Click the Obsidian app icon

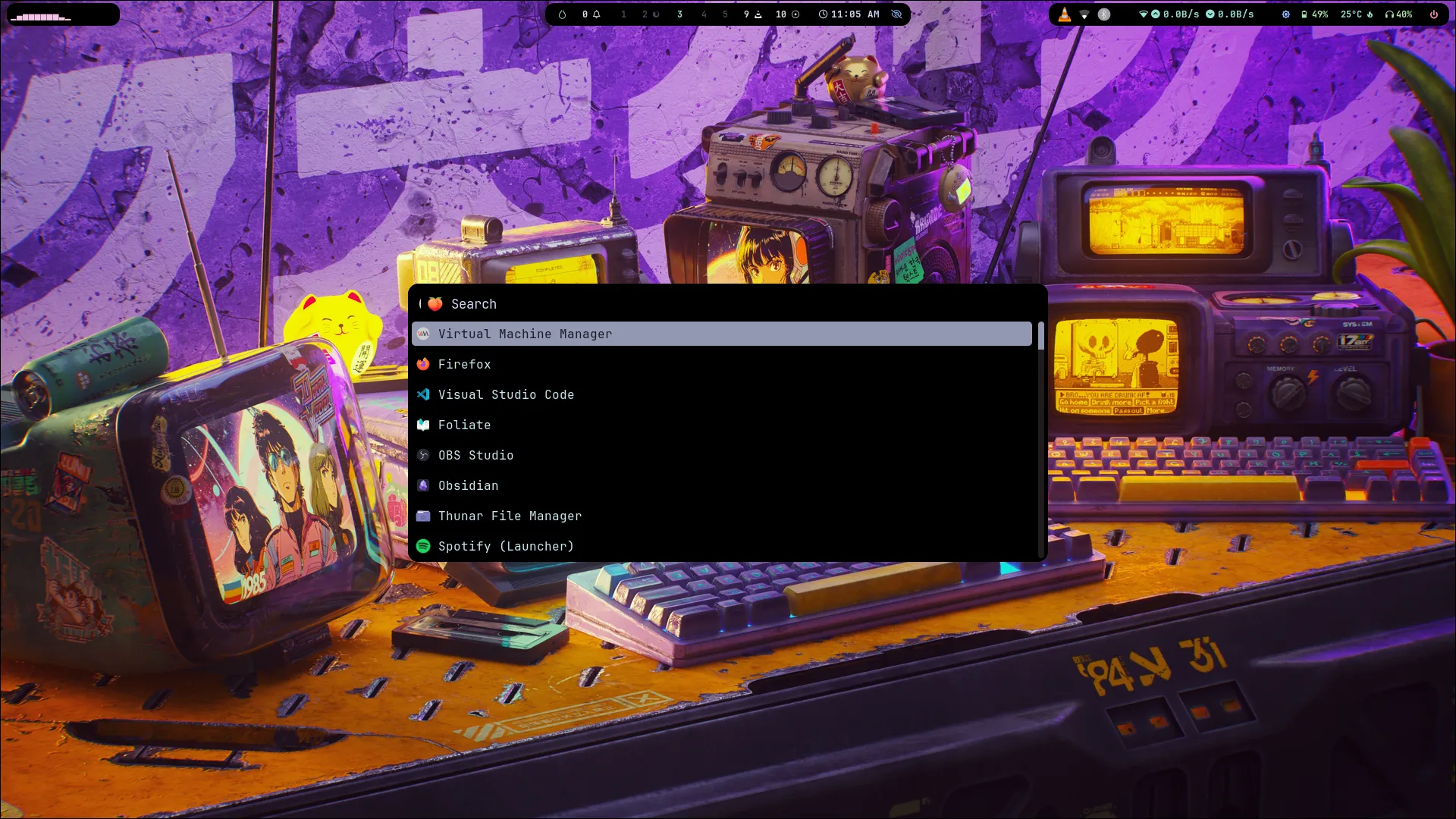click(x=423, y=485)
